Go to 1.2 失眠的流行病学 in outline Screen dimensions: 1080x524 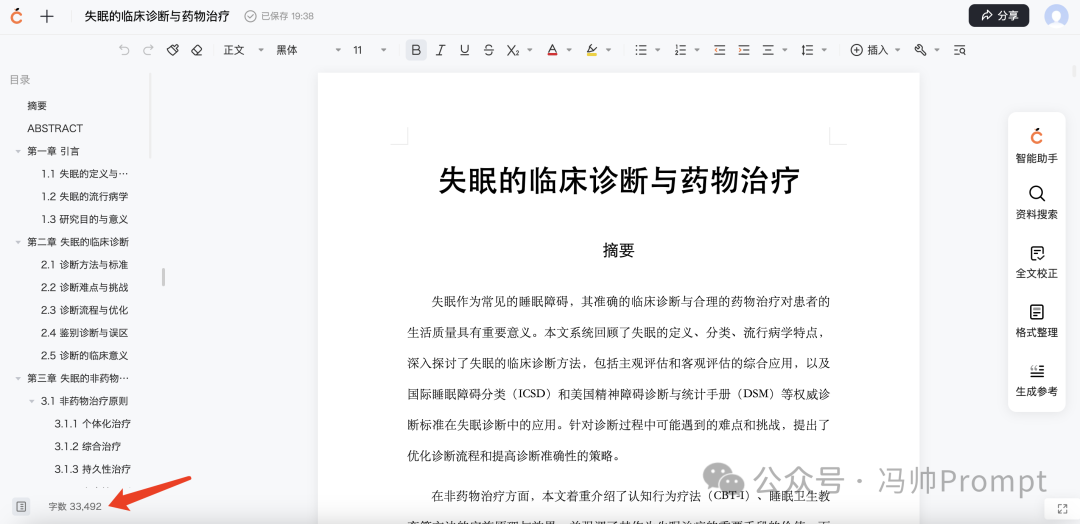[84, 196]
